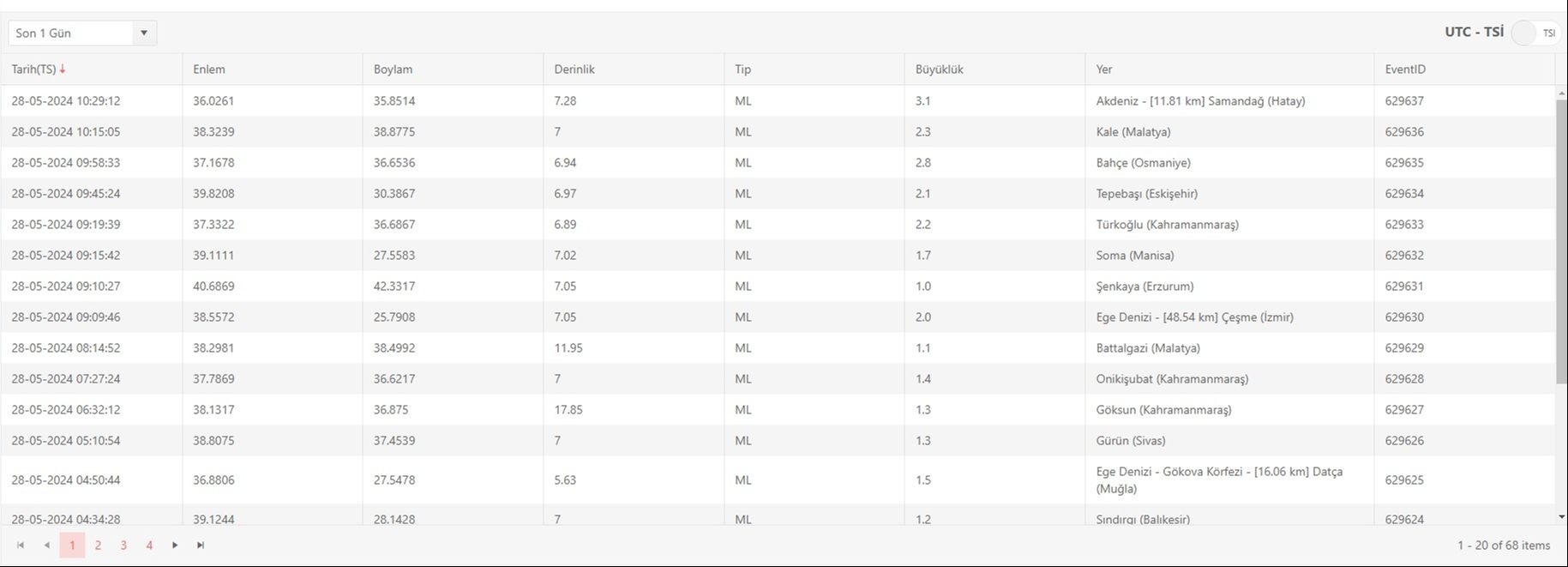The width and height of the screenshot is (1568, 567).
Task: Open the Son 1 Gün dropdown arrow
Action: pyautogui.click(x=144, y=33)
